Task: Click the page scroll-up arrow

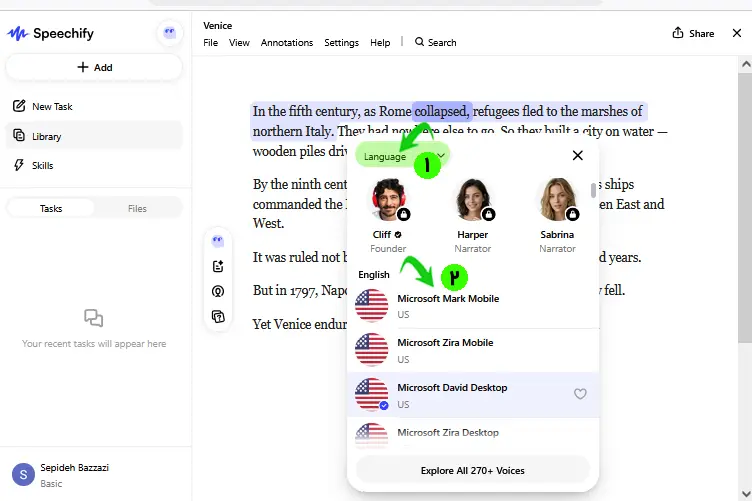Action: [x=746, y=64]
